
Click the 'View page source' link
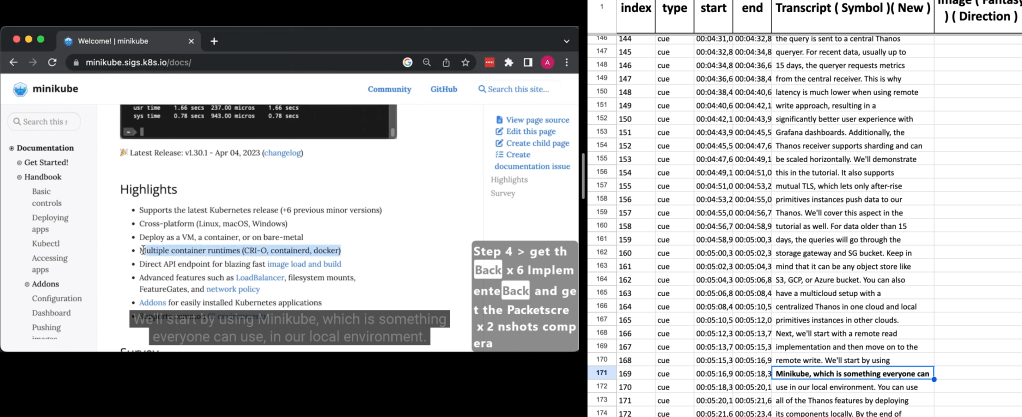tap(533, 120)
